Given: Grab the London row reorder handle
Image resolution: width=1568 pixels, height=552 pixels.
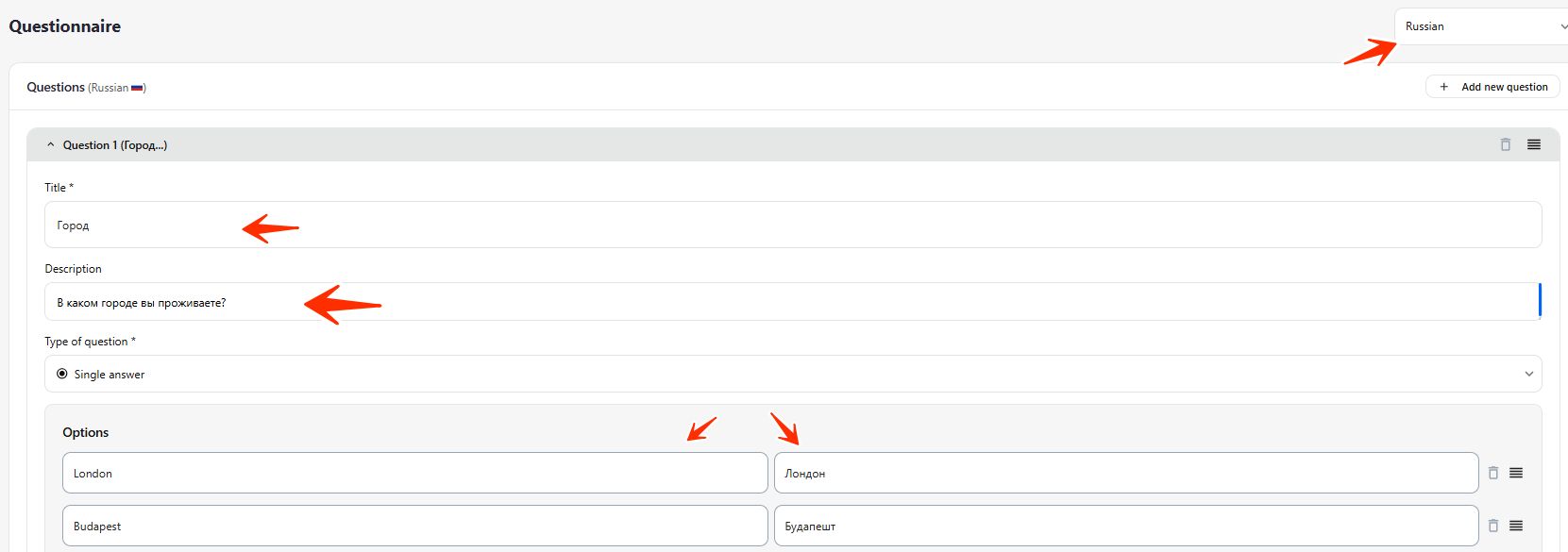Looking at the screenshot, I should (x=1515, y=473).
